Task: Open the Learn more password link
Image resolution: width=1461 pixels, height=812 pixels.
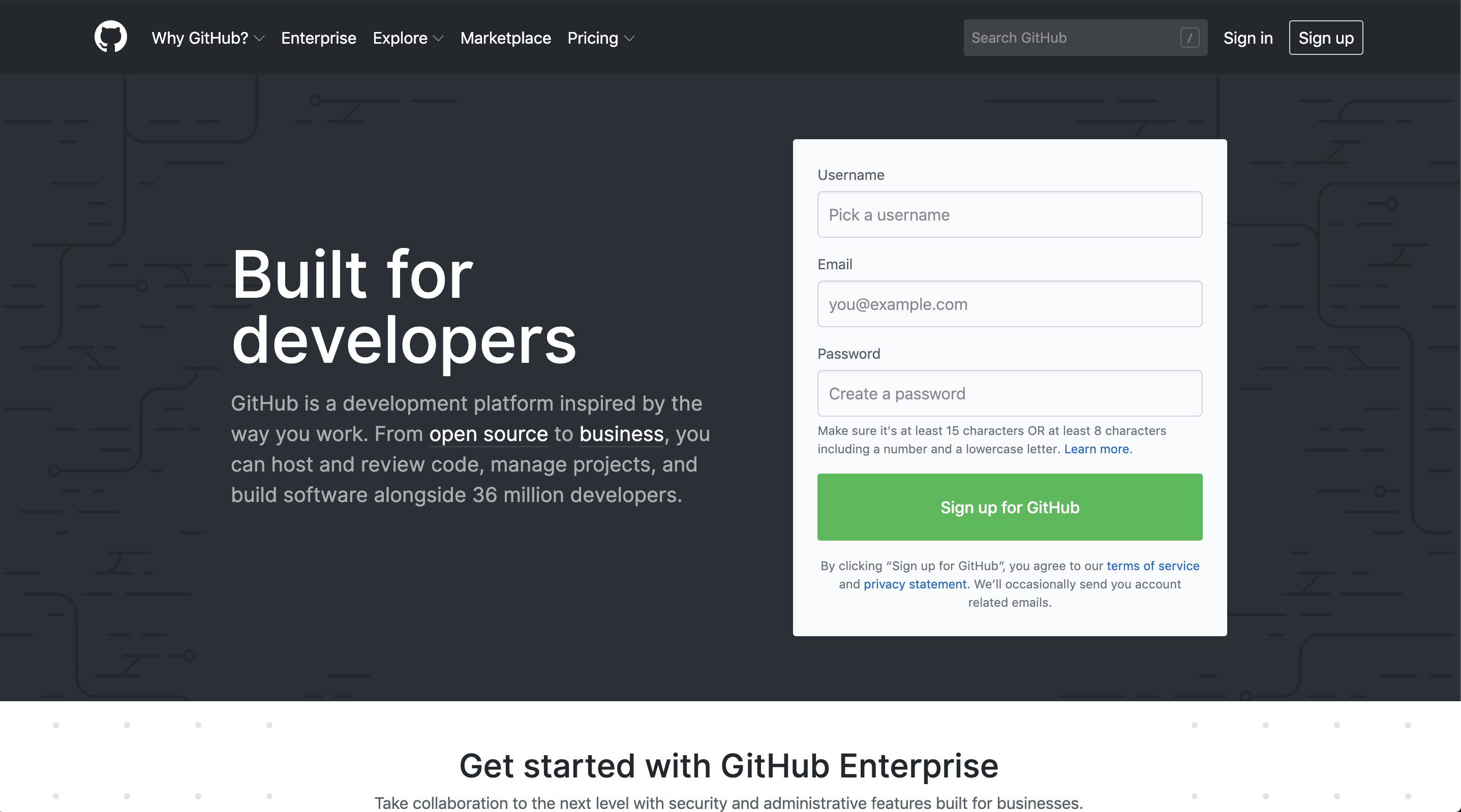Action: click(x=1097, y=449)
